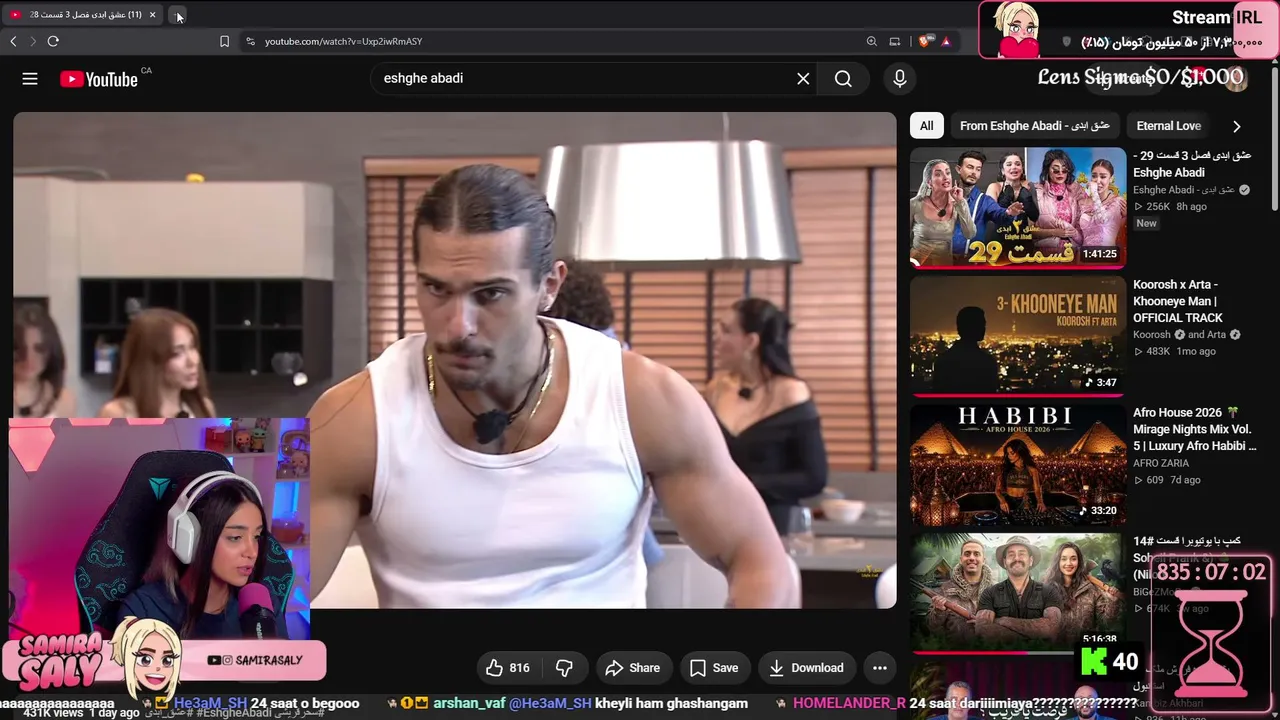Click the 33:20 duration badge
This screenshot has width=1280, height=720.
point(1097,510)
